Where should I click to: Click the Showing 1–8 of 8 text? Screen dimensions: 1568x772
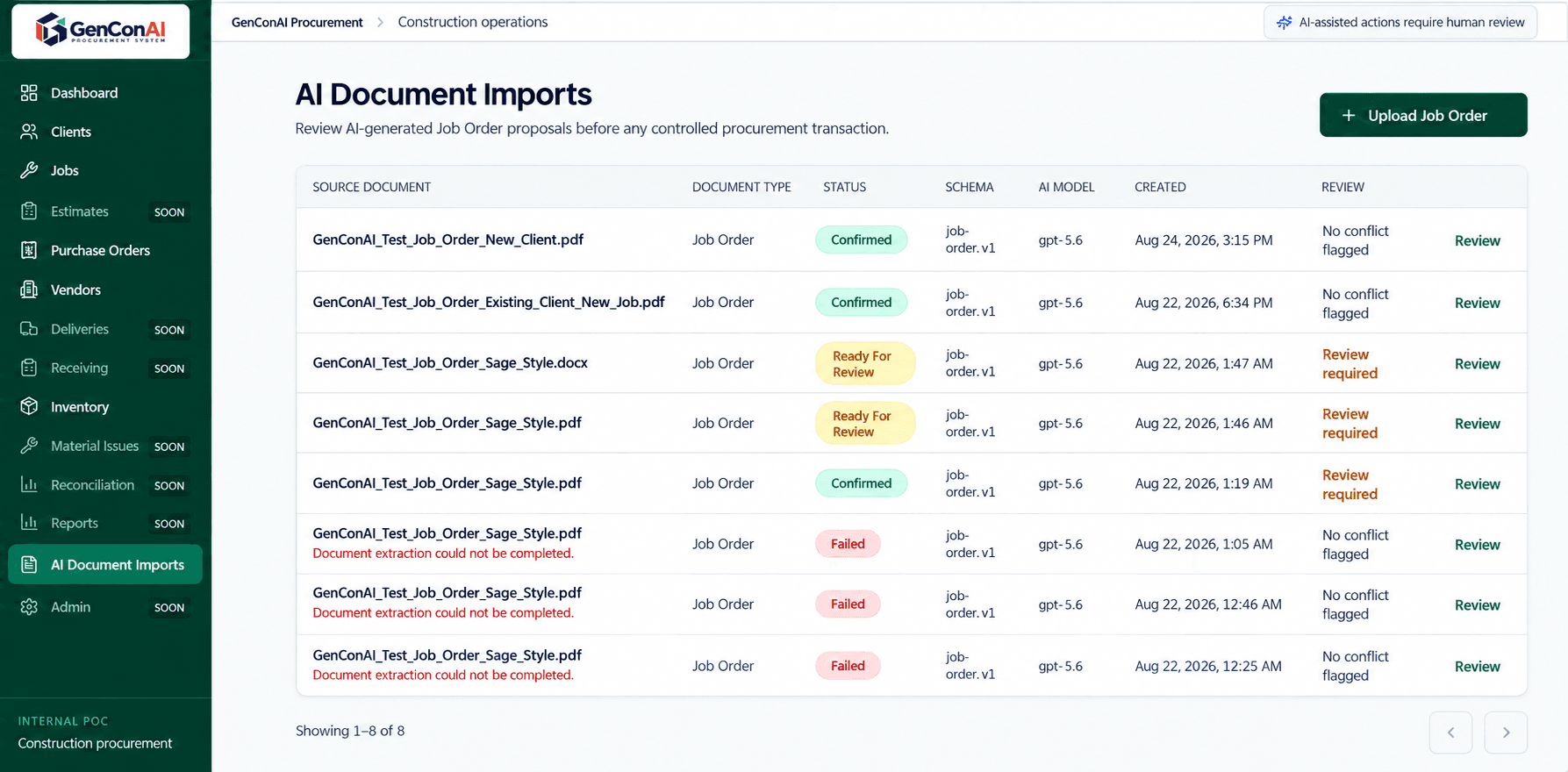(350, 731)
